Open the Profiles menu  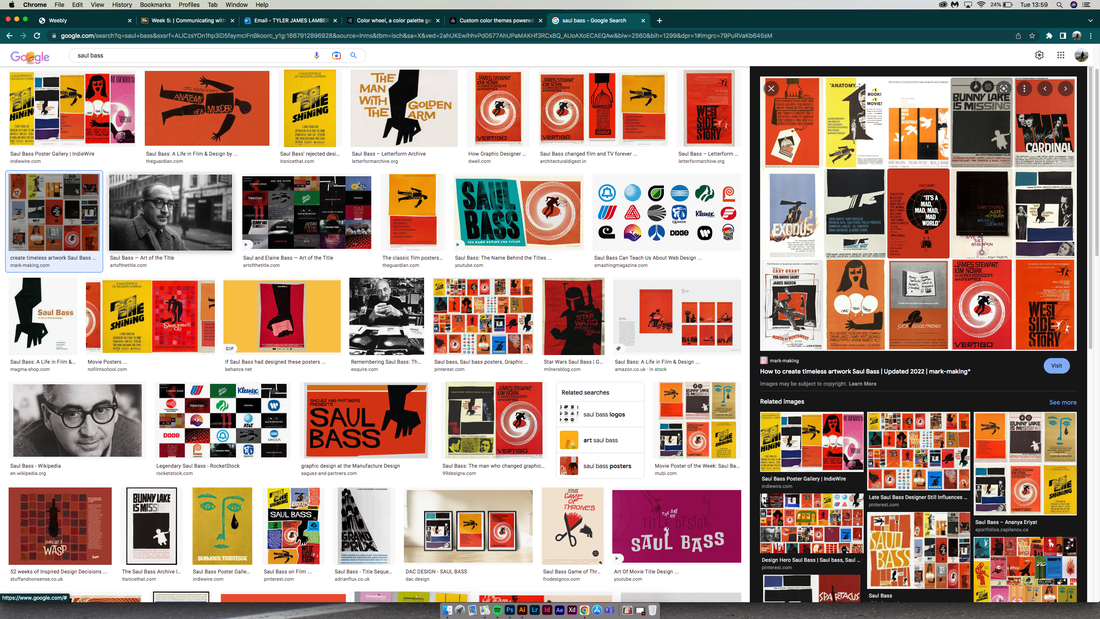tap(189, 4)
